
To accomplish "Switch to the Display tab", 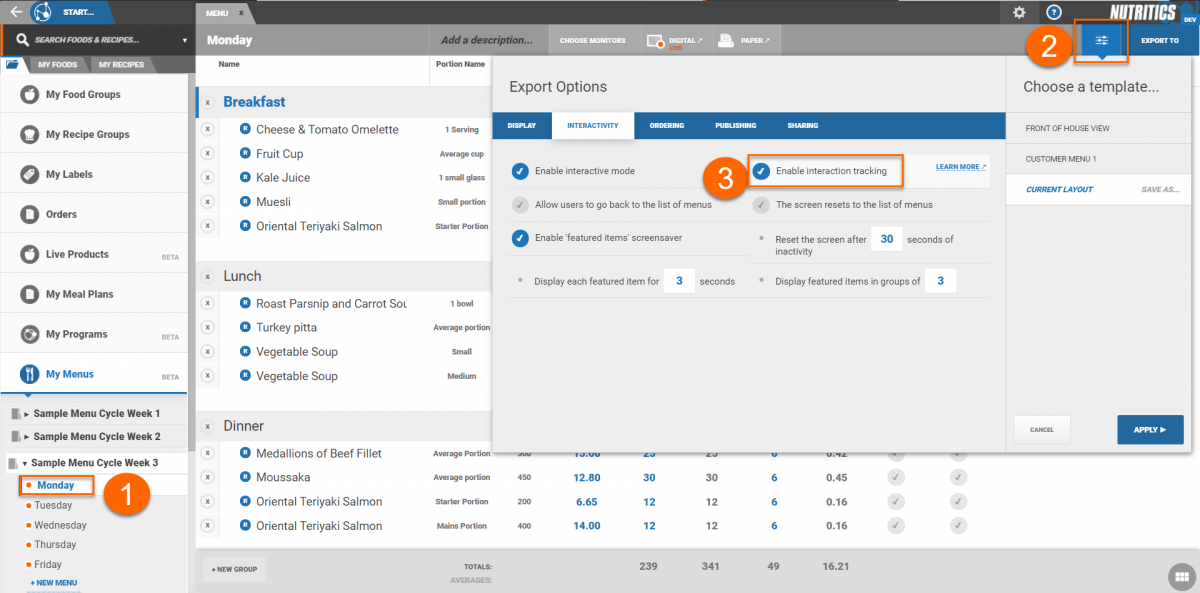I will point(522,126).
